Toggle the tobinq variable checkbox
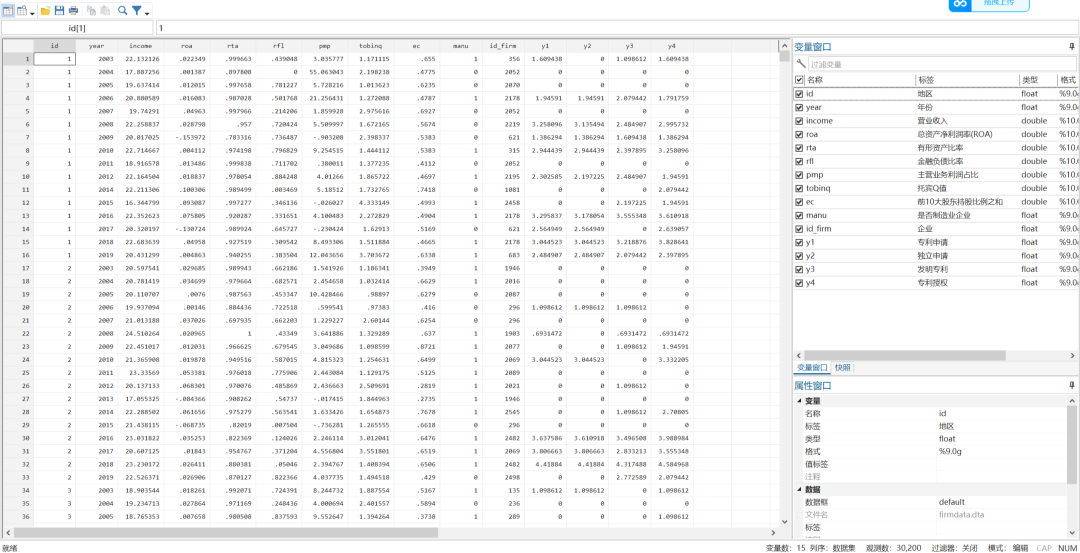Screen dimensions: 1080x553 click(799, 188)
